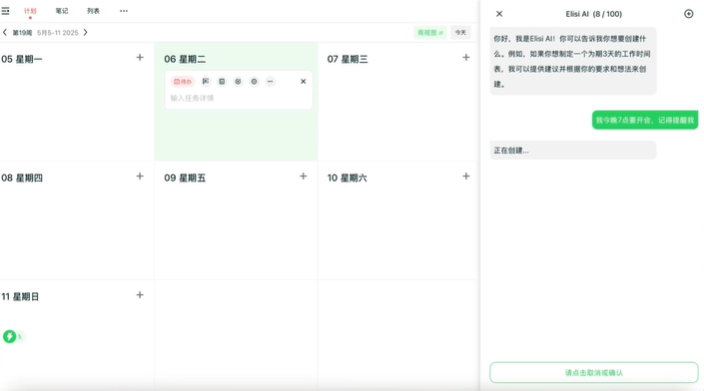Select the 06 星期二 day header

pos(185,59)
